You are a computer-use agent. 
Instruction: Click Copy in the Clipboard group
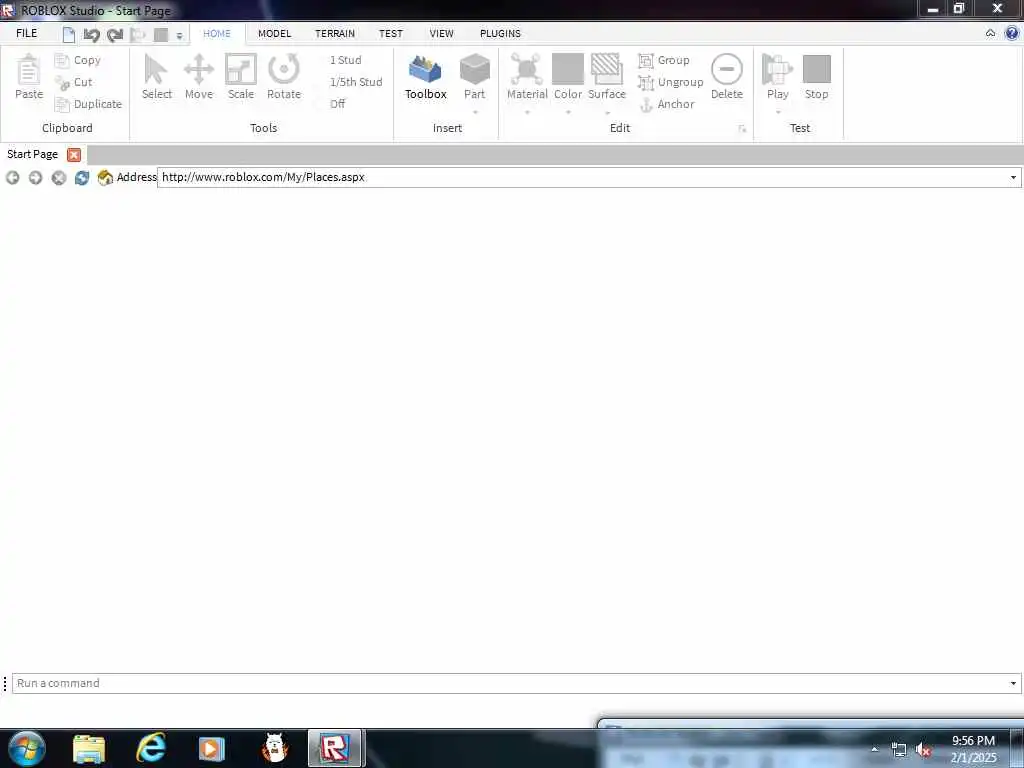point(78,60)
